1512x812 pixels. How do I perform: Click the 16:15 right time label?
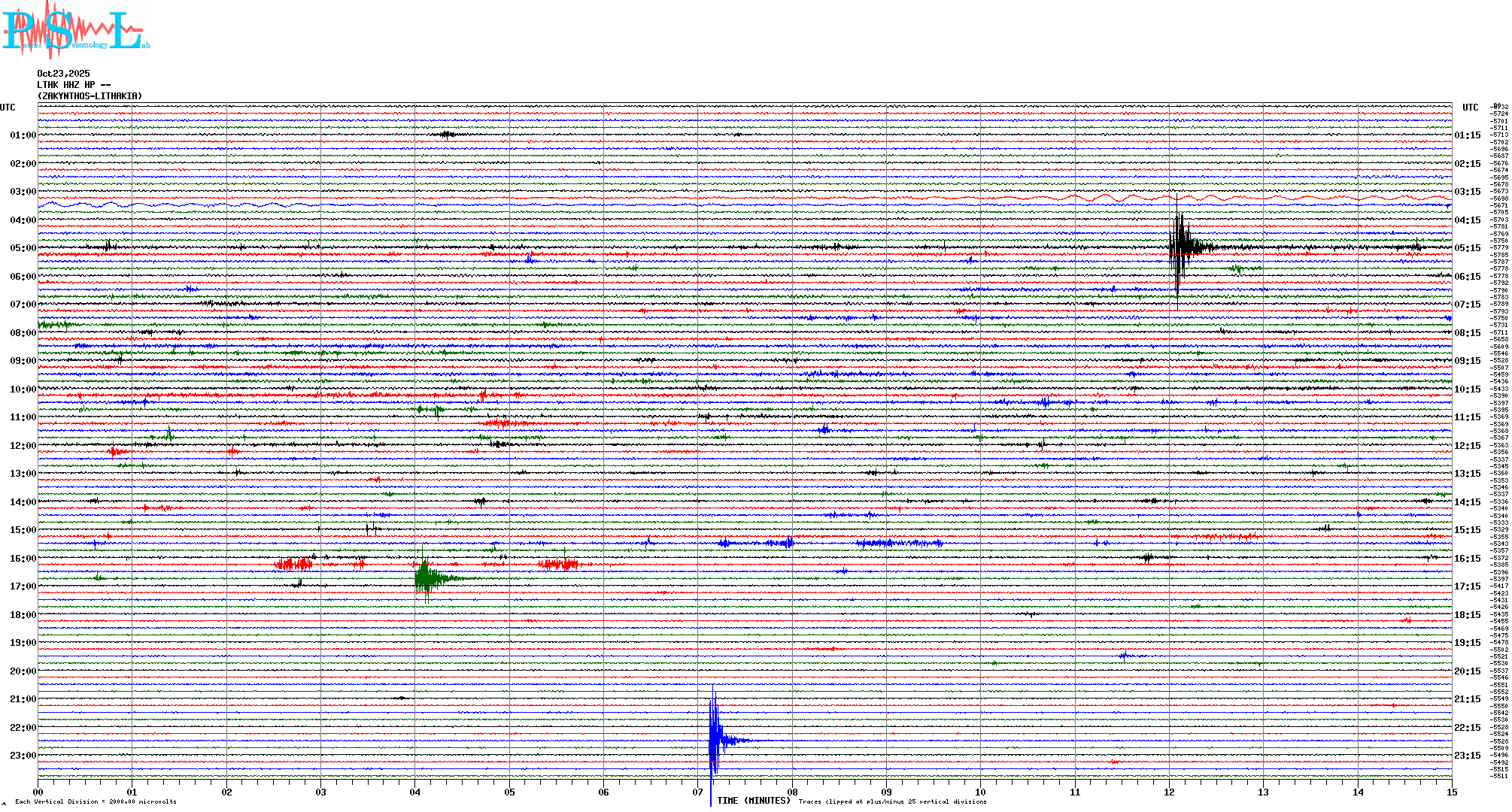coord(1467,559)
